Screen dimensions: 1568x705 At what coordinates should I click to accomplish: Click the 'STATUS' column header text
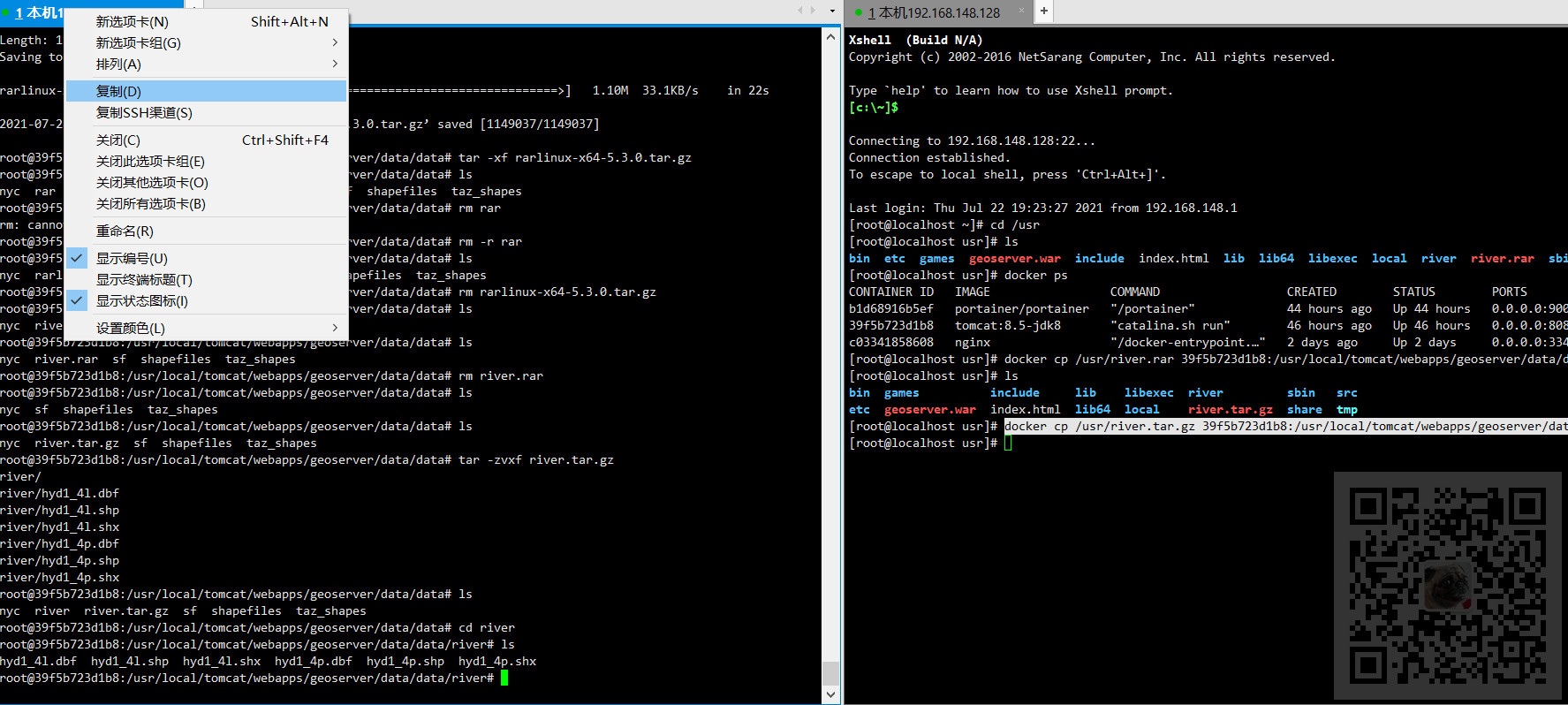1414,292
